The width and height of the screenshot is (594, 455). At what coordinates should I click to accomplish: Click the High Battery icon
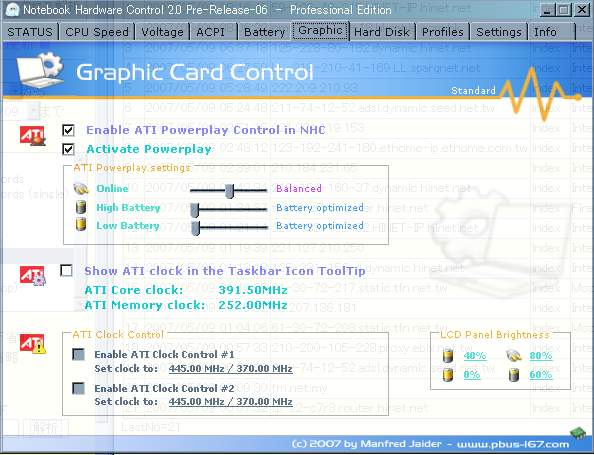[81, 207]
